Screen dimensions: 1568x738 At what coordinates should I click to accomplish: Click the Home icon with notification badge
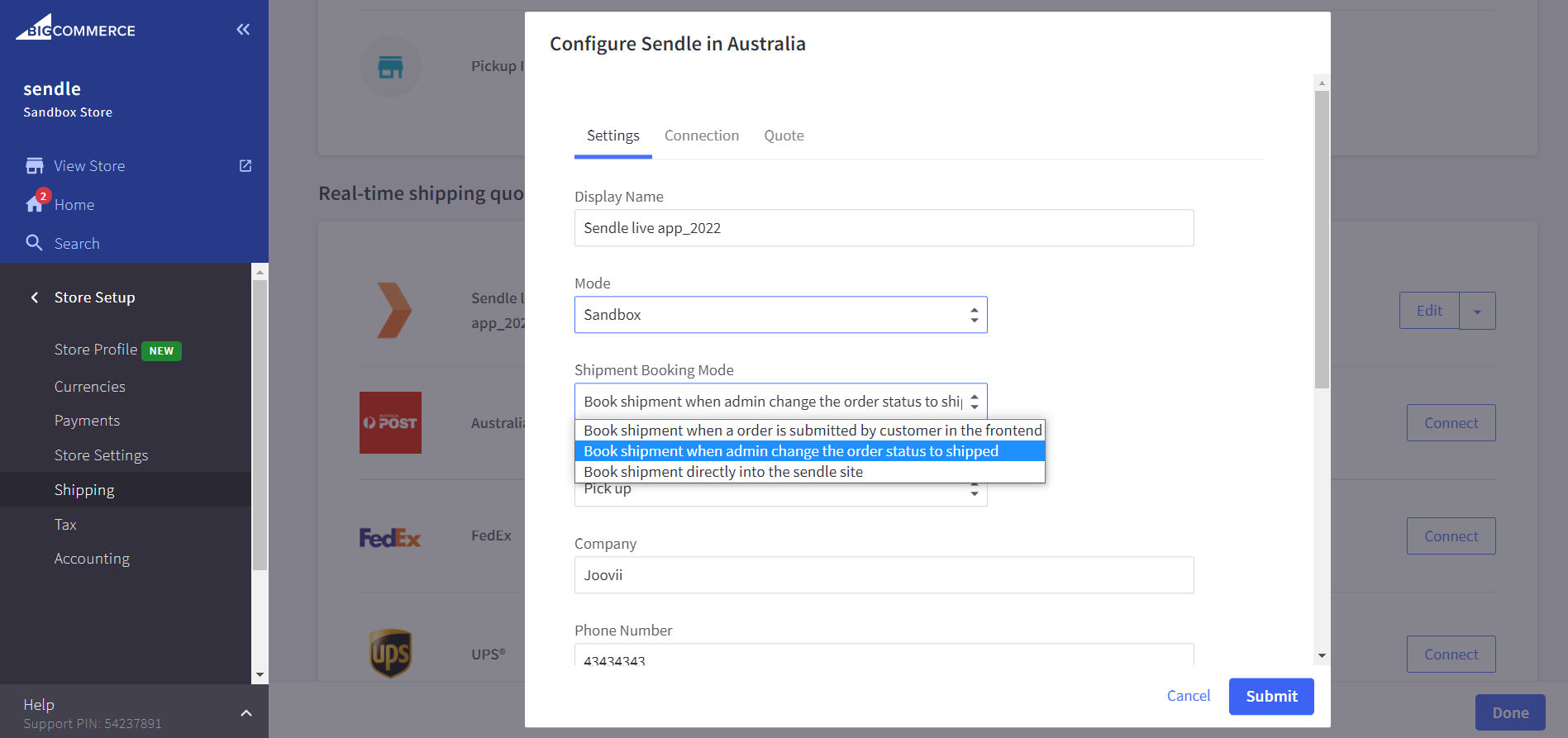click(35, 204)
